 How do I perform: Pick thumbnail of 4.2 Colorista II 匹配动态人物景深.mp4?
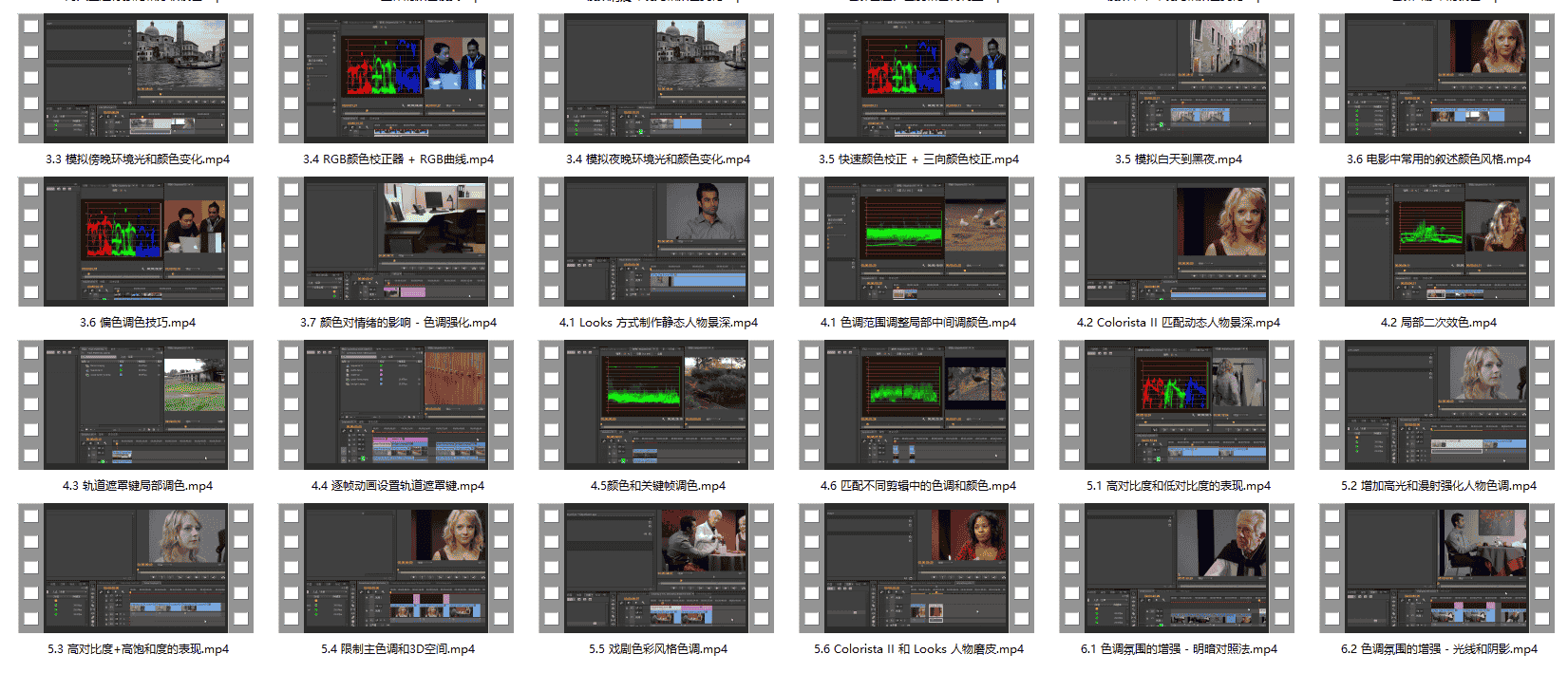pos(1177,242)
